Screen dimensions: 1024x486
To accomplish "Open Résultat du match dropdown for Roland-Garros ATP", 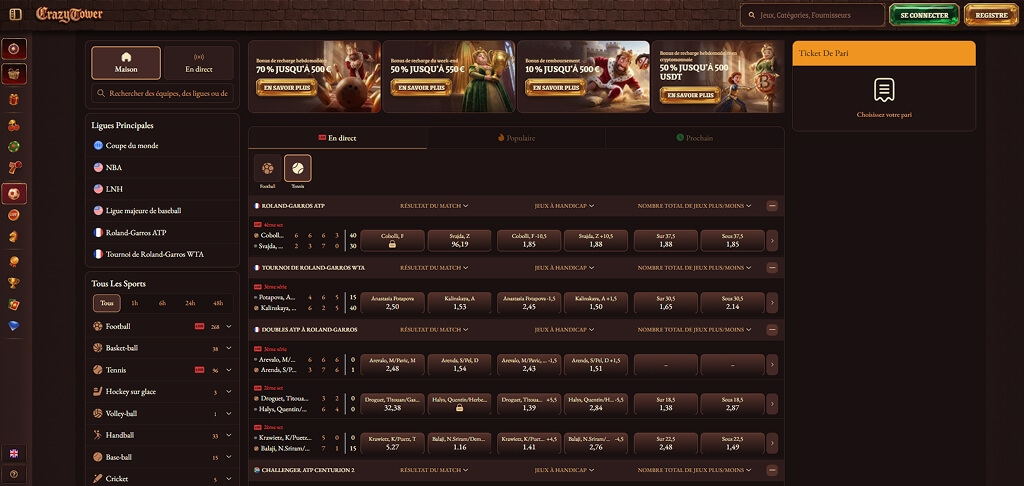I will [x=434, y=206].
